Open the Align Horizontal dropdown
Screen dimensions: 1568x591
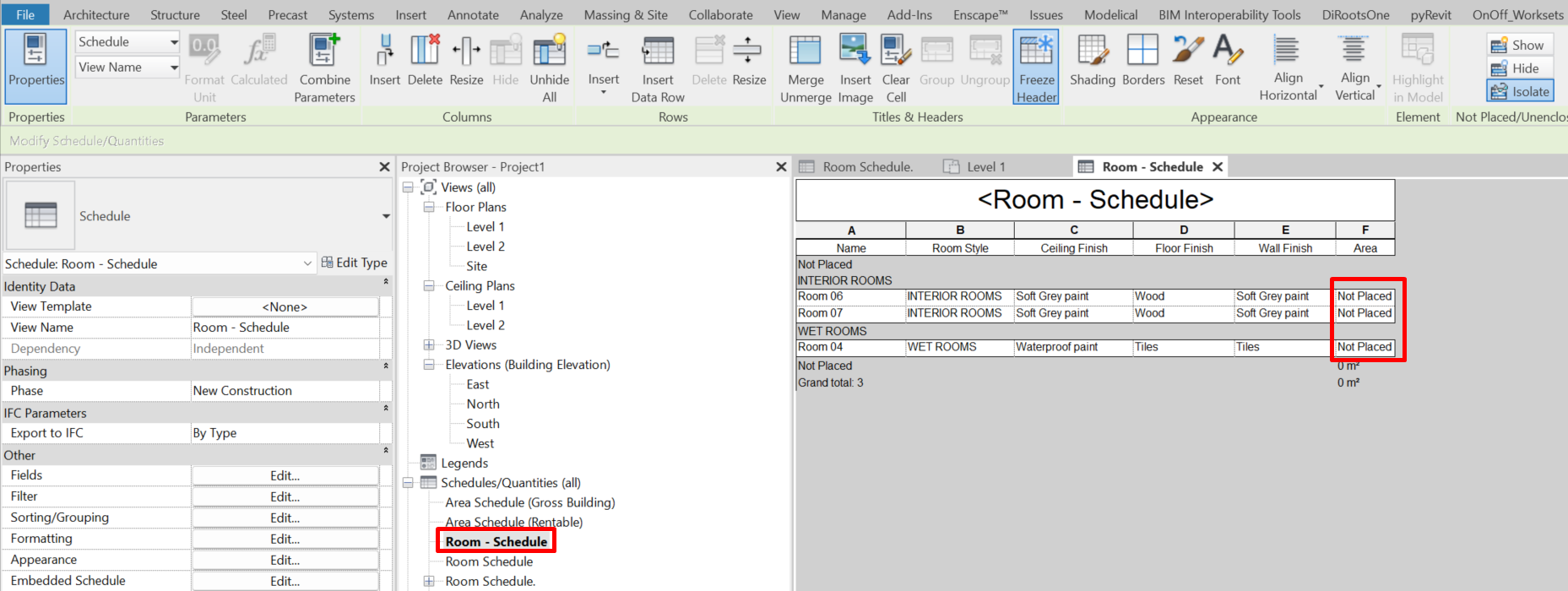(1289, 67)
